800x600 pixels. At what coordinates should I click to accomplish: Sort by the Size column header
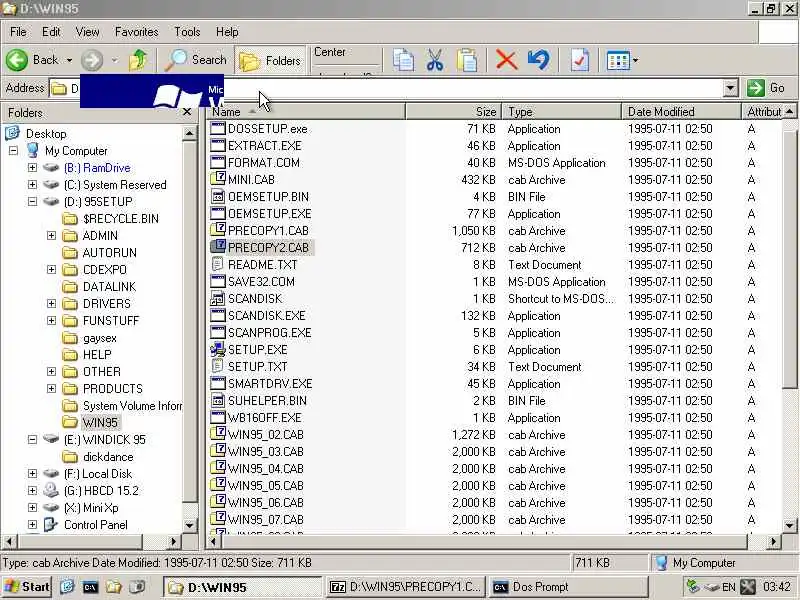click(454, 112)
